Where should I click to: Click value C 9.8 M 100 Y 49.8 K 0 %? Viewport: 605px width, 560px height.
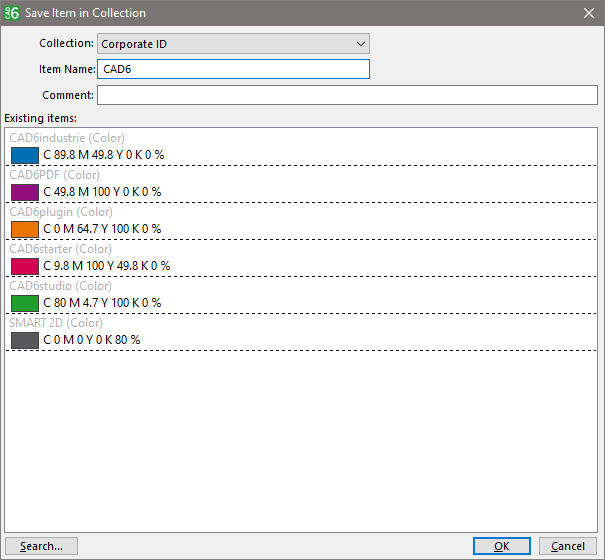[107, 266]
